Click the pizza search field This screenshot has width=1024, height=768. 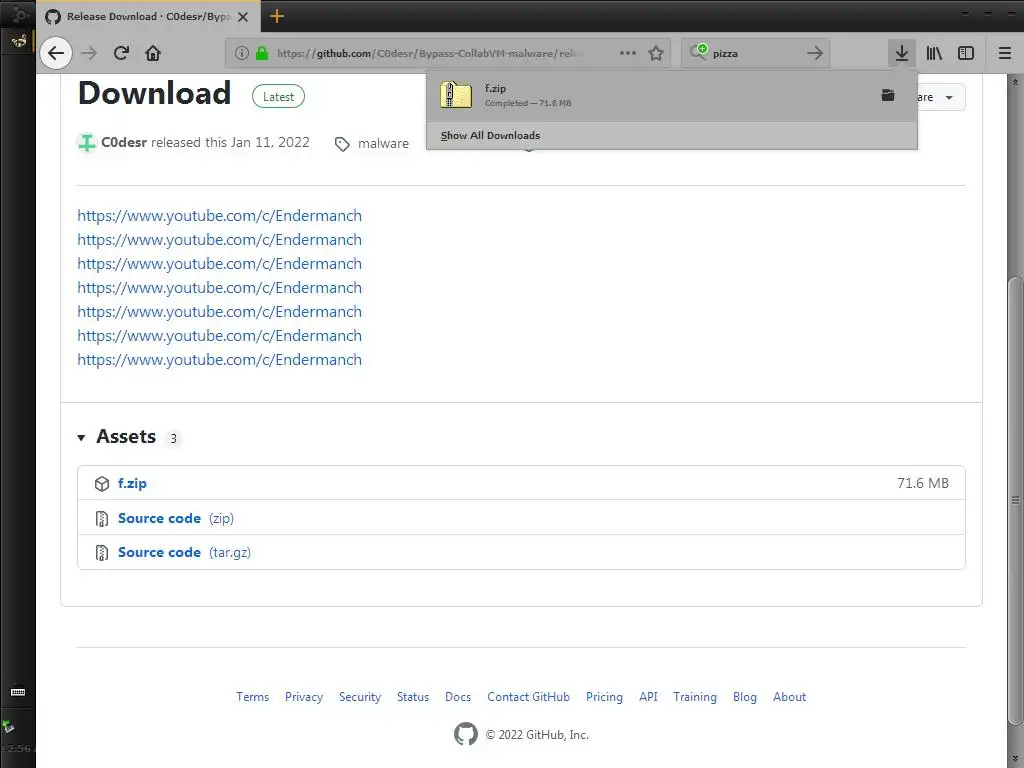coord(754,54)
